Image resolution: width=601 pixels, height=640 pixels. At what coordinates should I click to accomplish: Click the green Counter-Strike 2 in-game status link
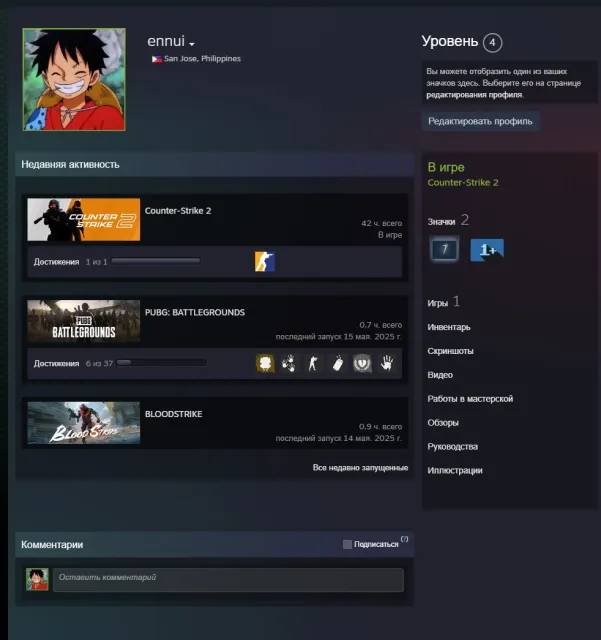463,182
